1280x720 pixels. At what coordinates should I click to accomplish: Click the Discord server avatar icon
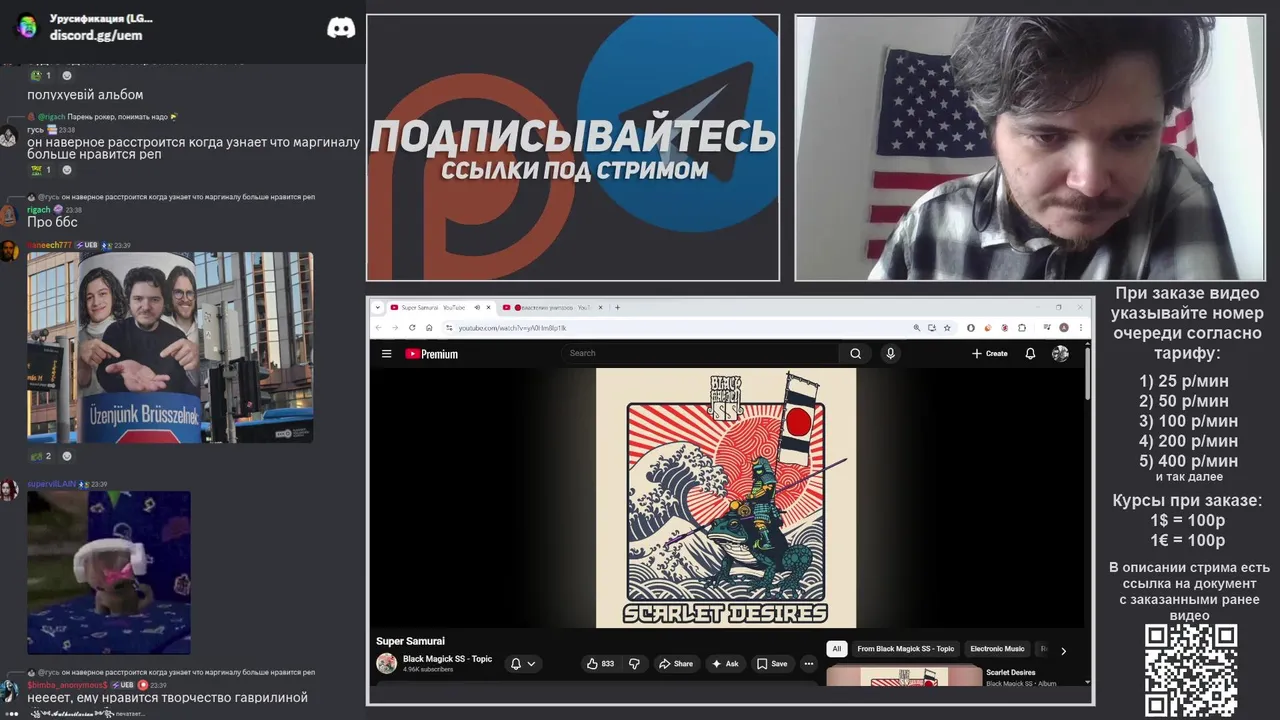pyautogui.click(x=27, y=27)
